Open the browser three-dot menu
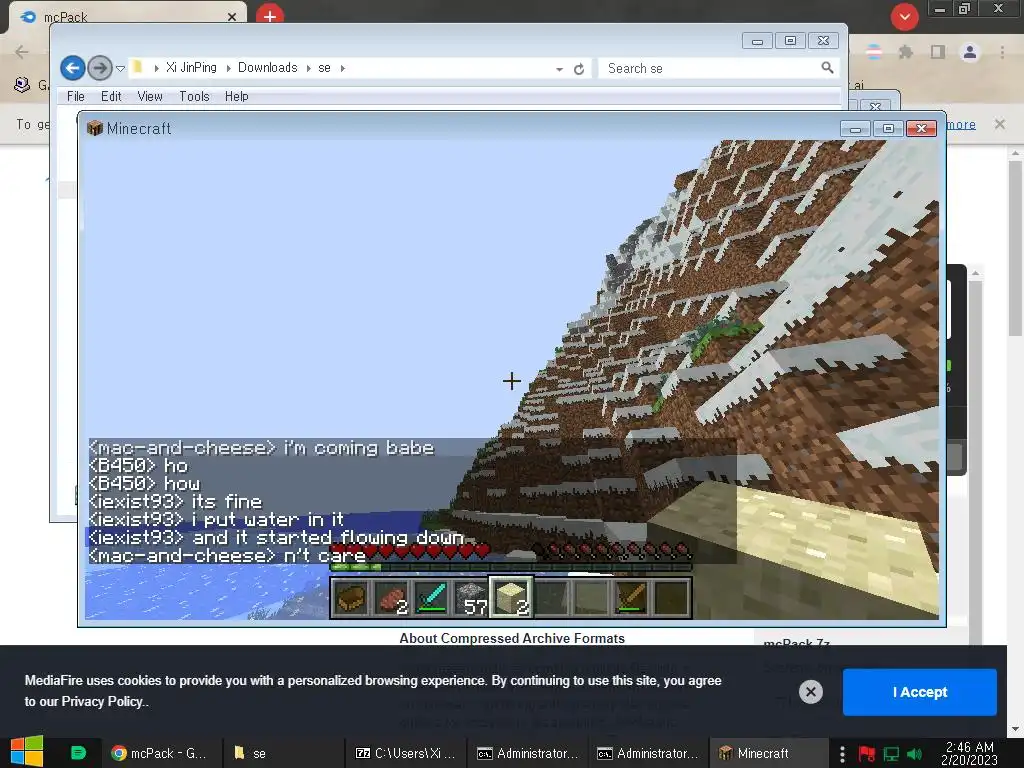Image resolution: width=1024 pixels, height=768 pixels. 1002,52
